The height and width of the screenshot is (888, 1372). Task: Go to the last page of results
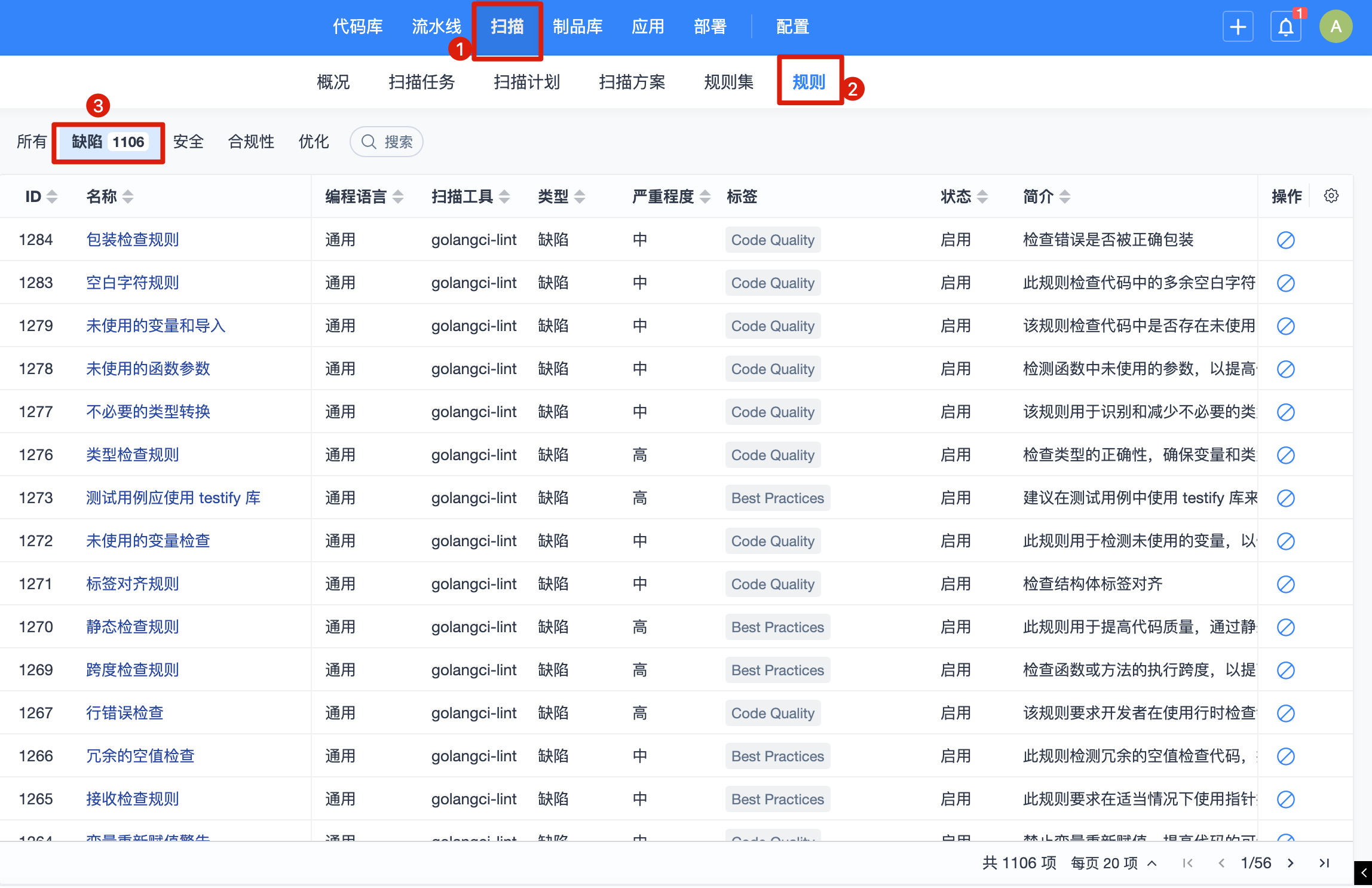tap(1324, 863)
